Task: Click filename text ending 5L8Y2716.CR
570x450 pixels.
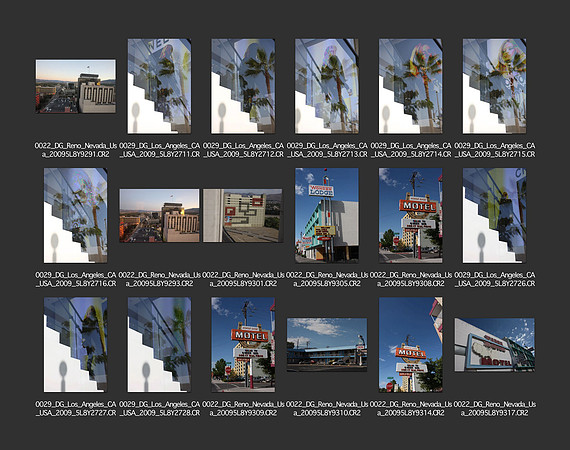Action: 76,279
